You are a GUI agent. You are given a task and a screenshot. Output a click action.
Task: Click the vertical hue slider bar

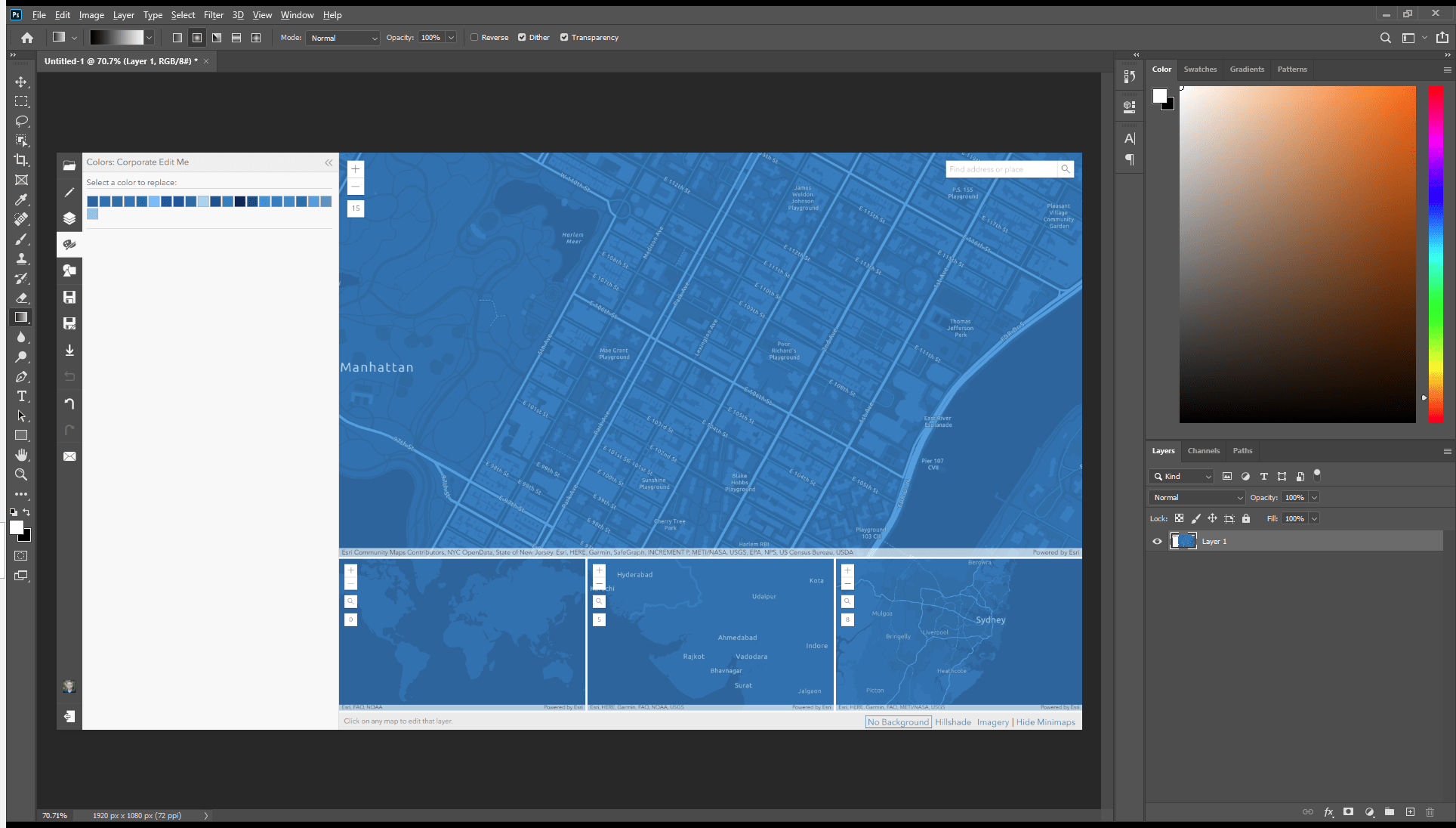pos(1436,254)
